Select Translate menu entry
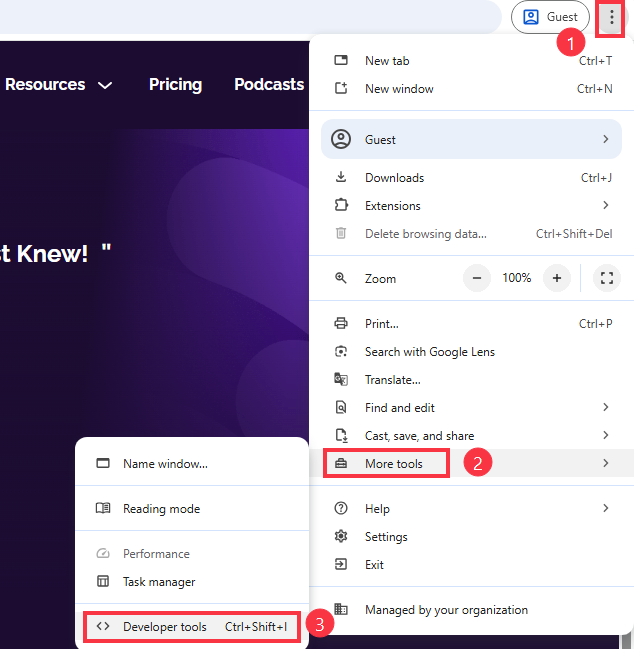This screenshot has width=634, height=649. click(x=472, y=380)
